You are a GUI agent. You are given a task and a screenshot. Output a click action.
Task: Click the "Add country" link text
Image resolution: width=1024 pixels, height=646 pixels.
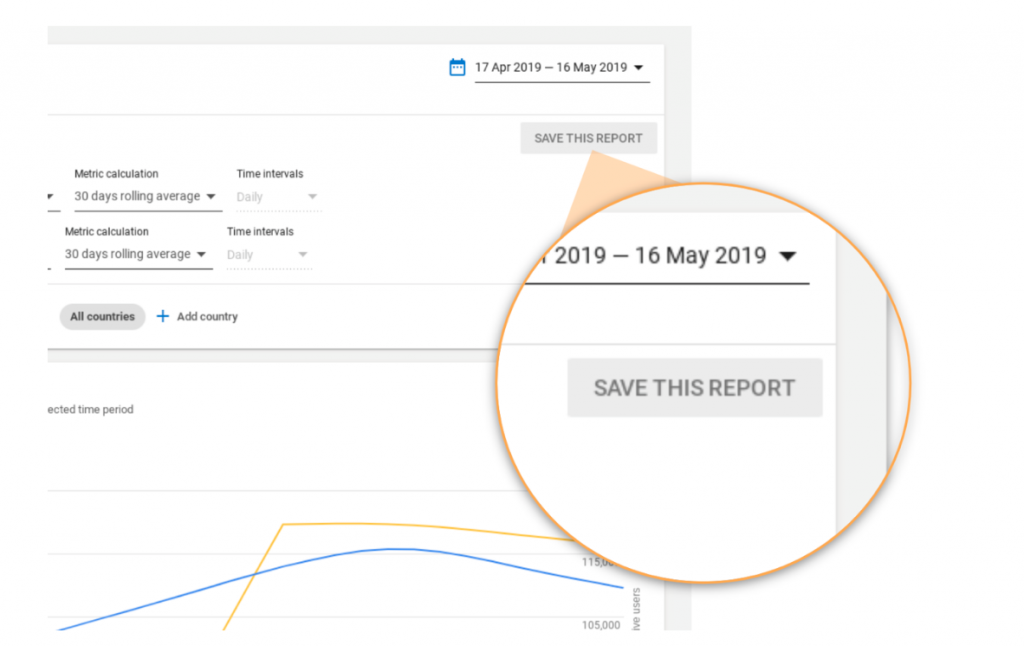(x=207, y=317)
